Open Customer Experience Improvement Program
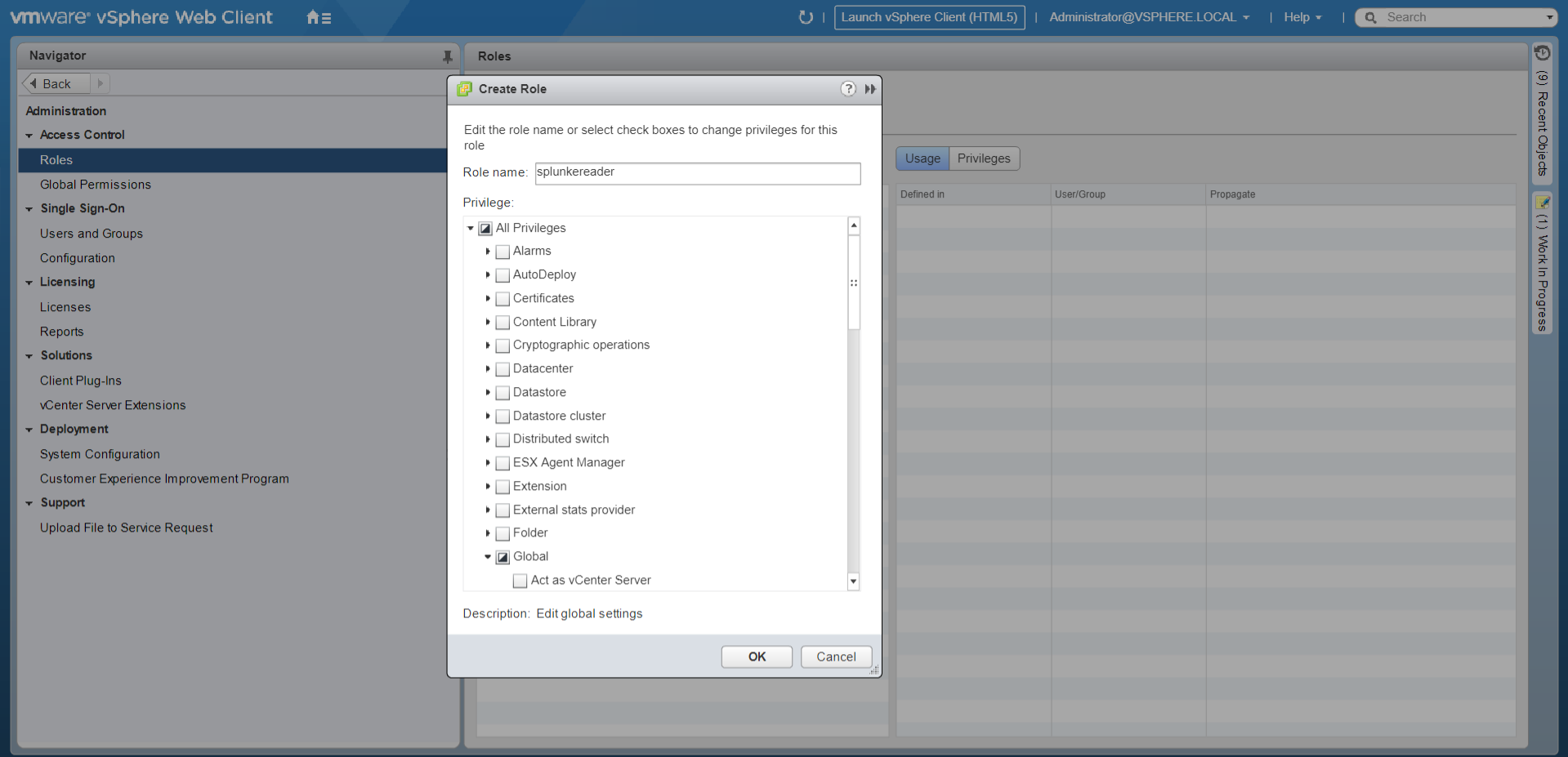Viewport: 1568px width, 757px height. [164, 479]
